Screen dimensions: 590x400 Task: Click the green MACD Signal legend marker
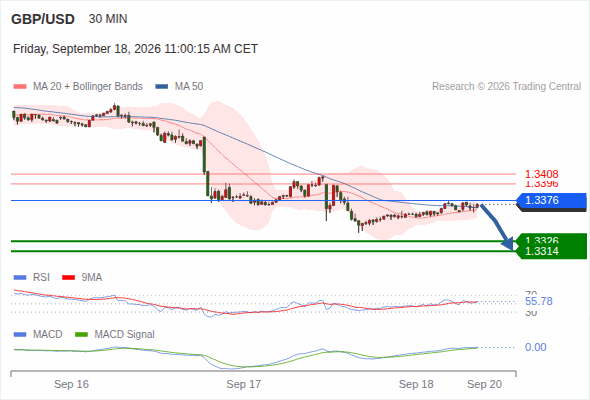81,334
